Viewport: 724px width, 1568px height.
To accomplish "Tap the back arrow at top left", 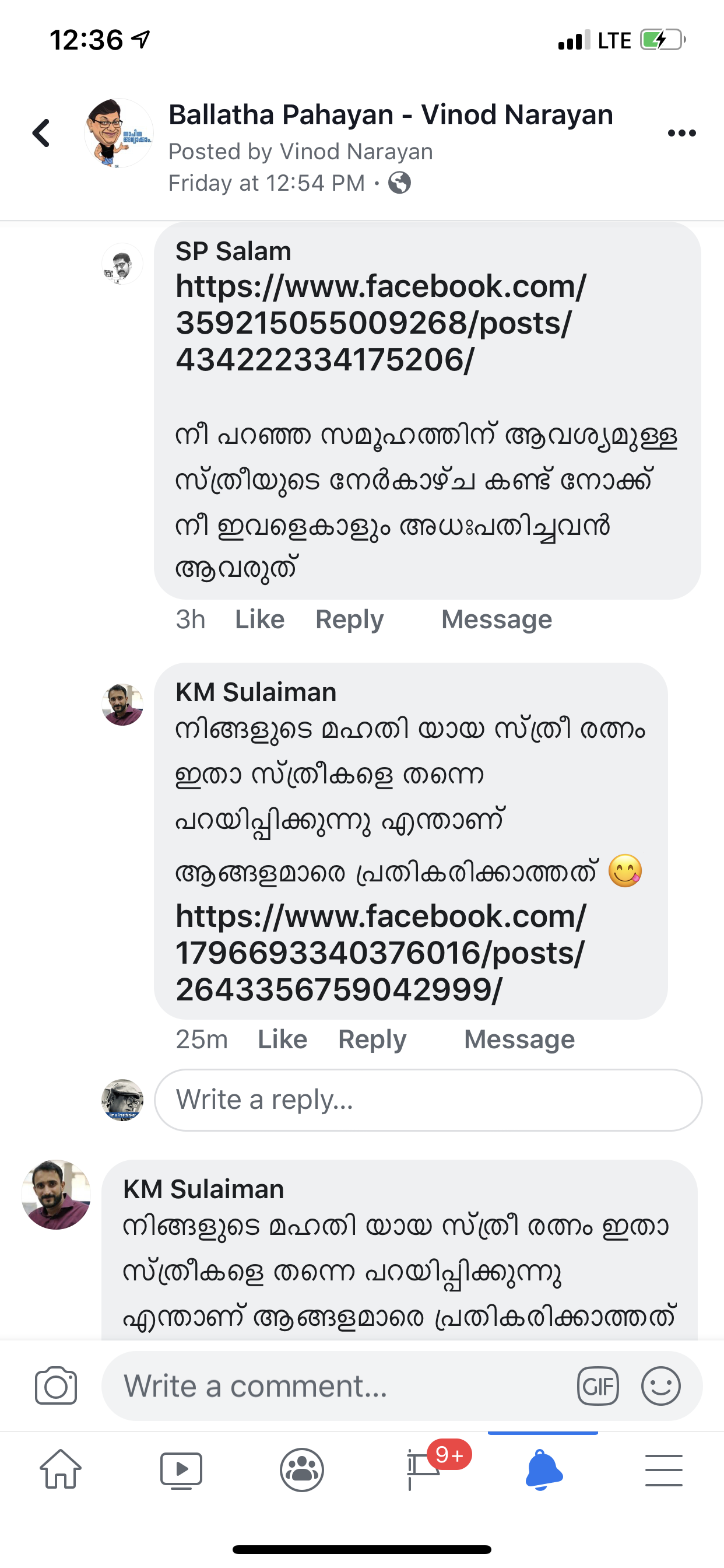I will [41, 132].
